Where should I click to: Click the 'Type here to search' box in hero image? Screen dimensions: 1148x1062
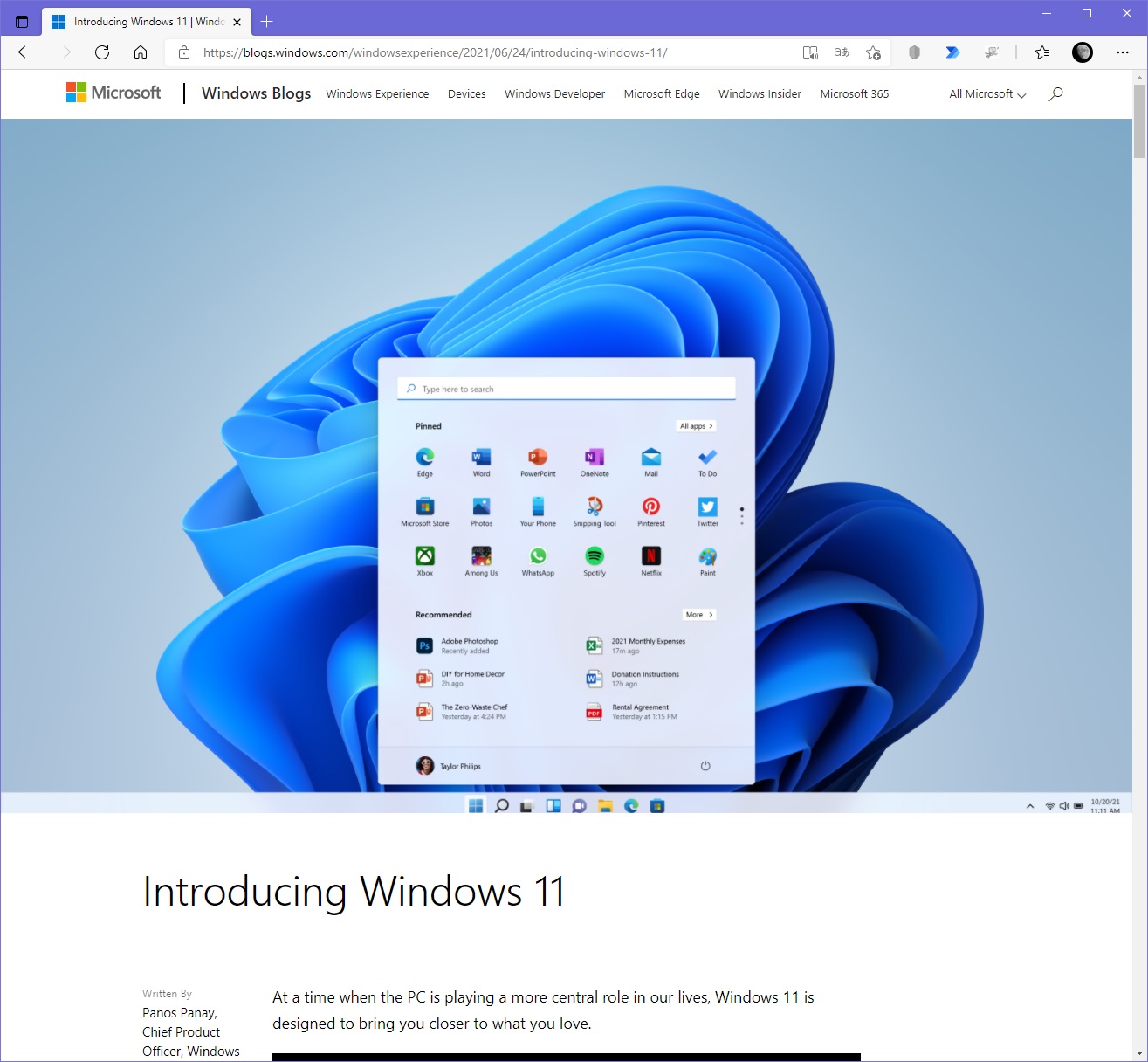[x=567, y=389]
